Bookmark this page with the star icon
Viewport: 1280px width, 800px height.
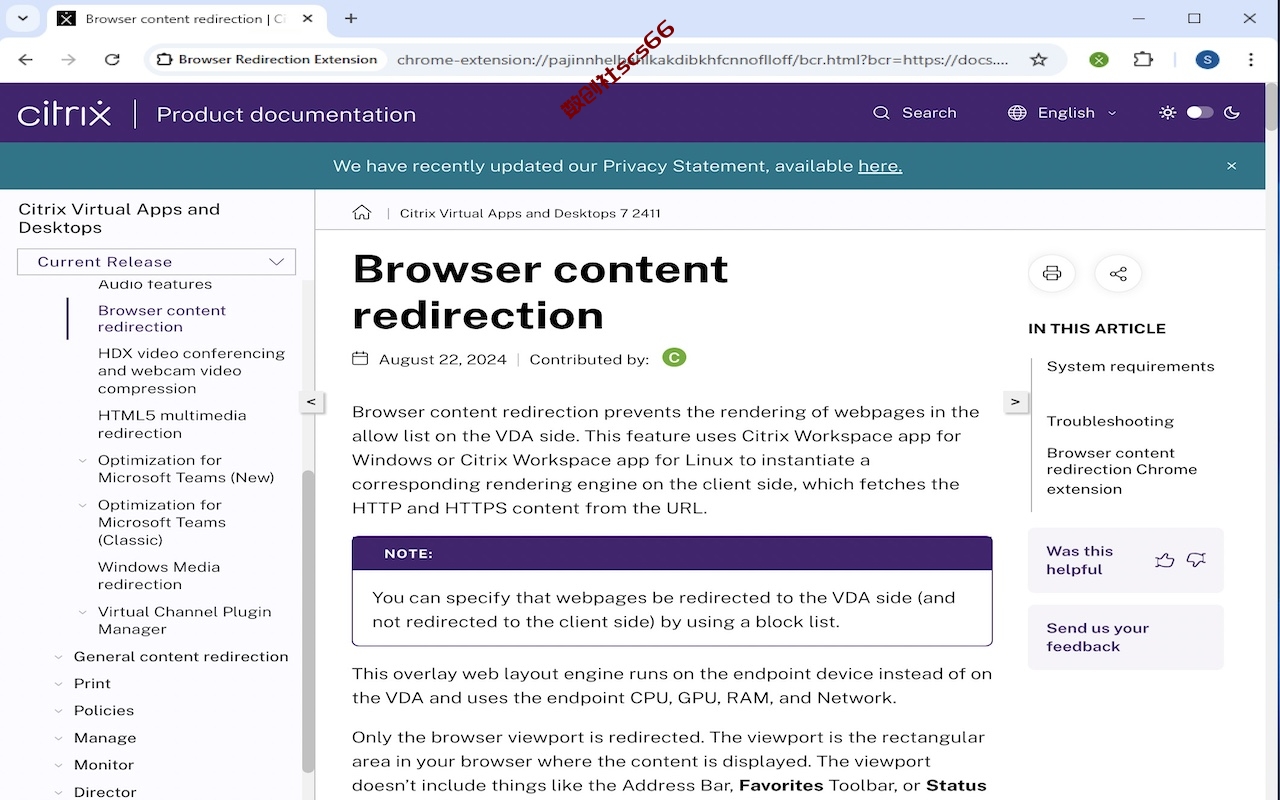click(x=1038, y=59)
